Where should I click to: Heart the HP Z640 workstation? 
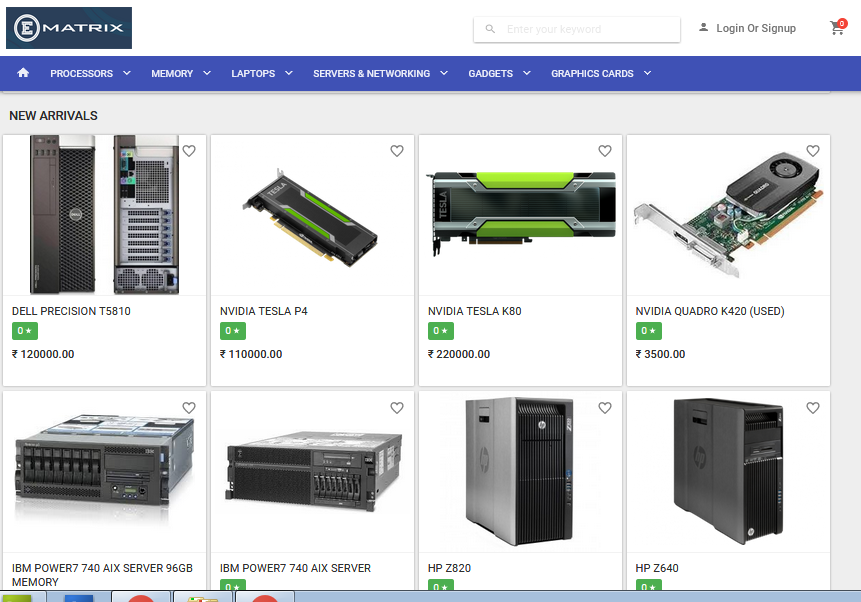pos(813,408)
